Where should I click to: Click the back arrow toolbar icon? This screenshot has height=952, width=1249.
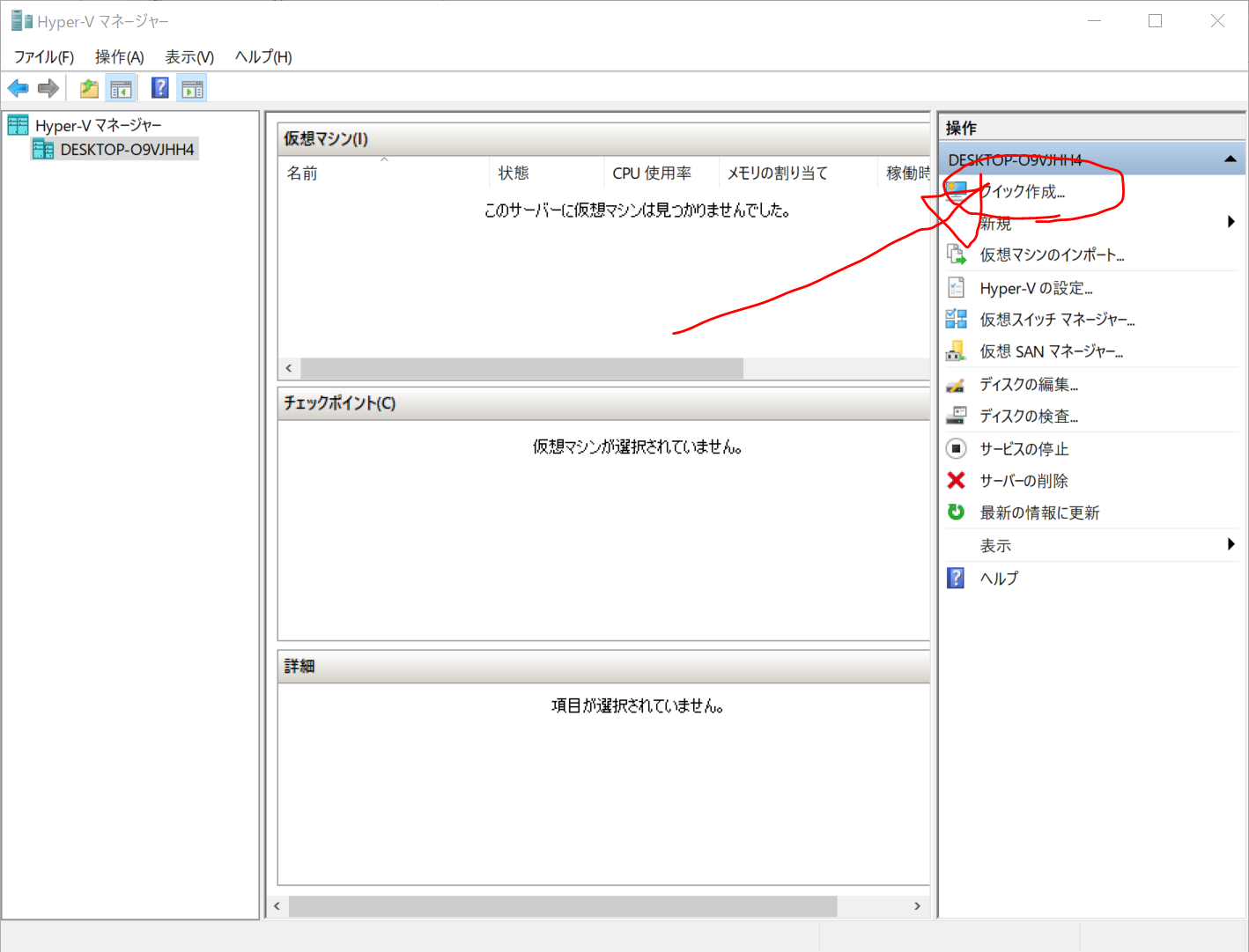coord(18,88)
